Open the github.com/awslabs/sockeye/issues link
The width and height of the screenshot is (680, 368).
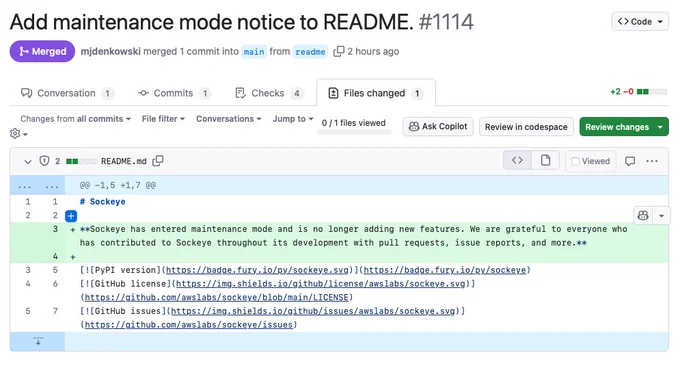pos(189,325)
